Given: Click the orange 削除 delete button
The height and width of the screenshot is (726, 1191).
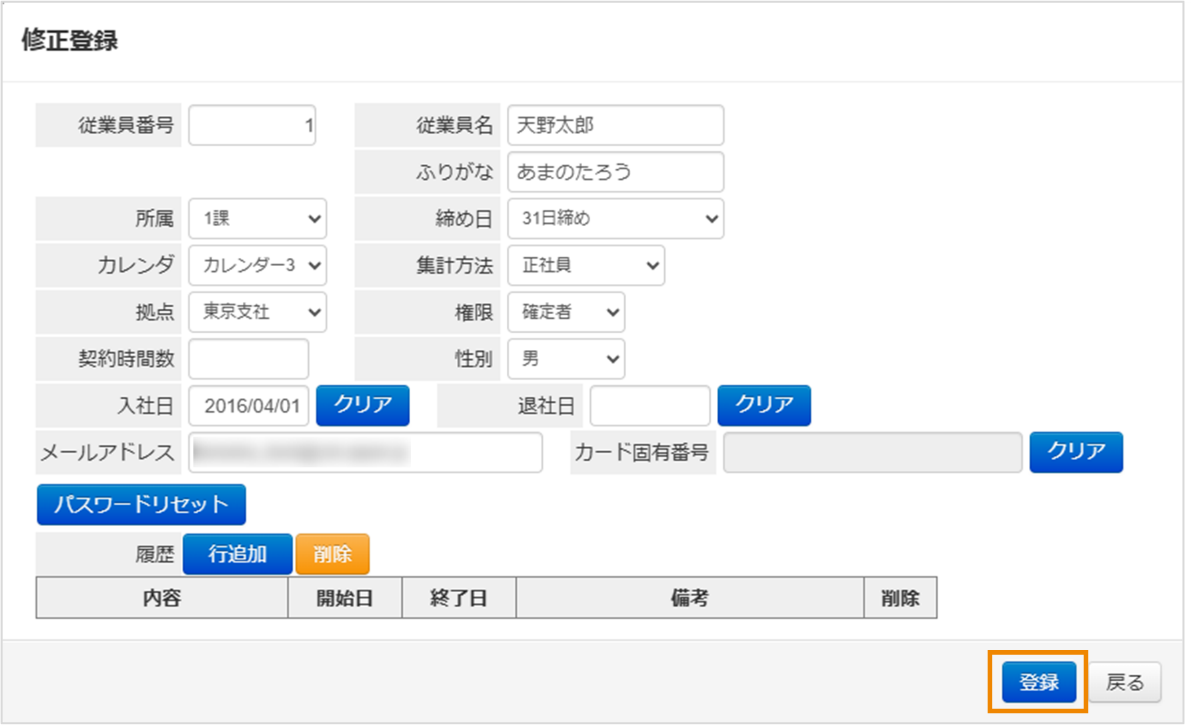Looking at the screenshot, I should 333,552.
